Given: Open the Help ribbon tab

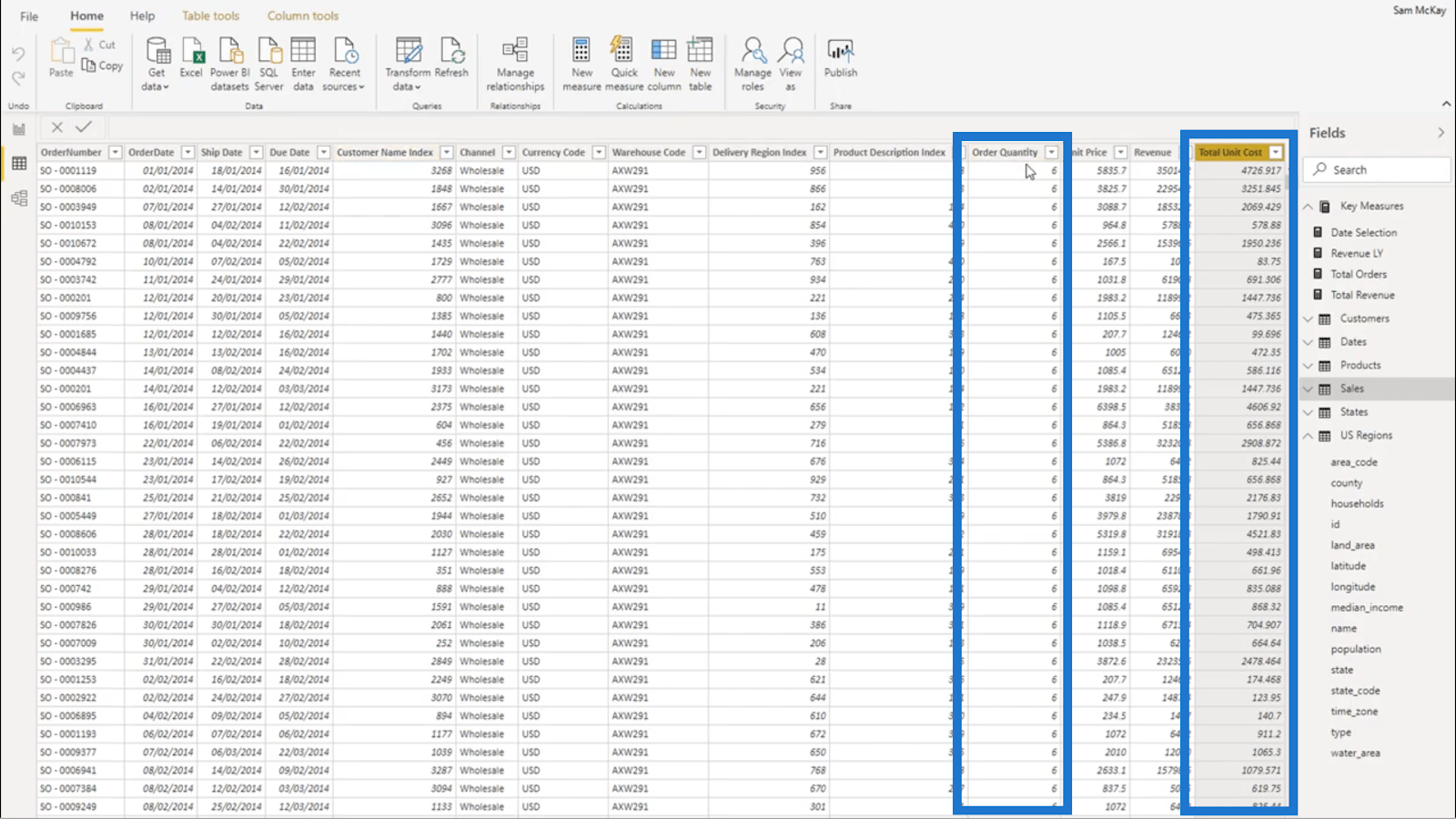Looking at the screenshot, I should (x=142, y=16).
